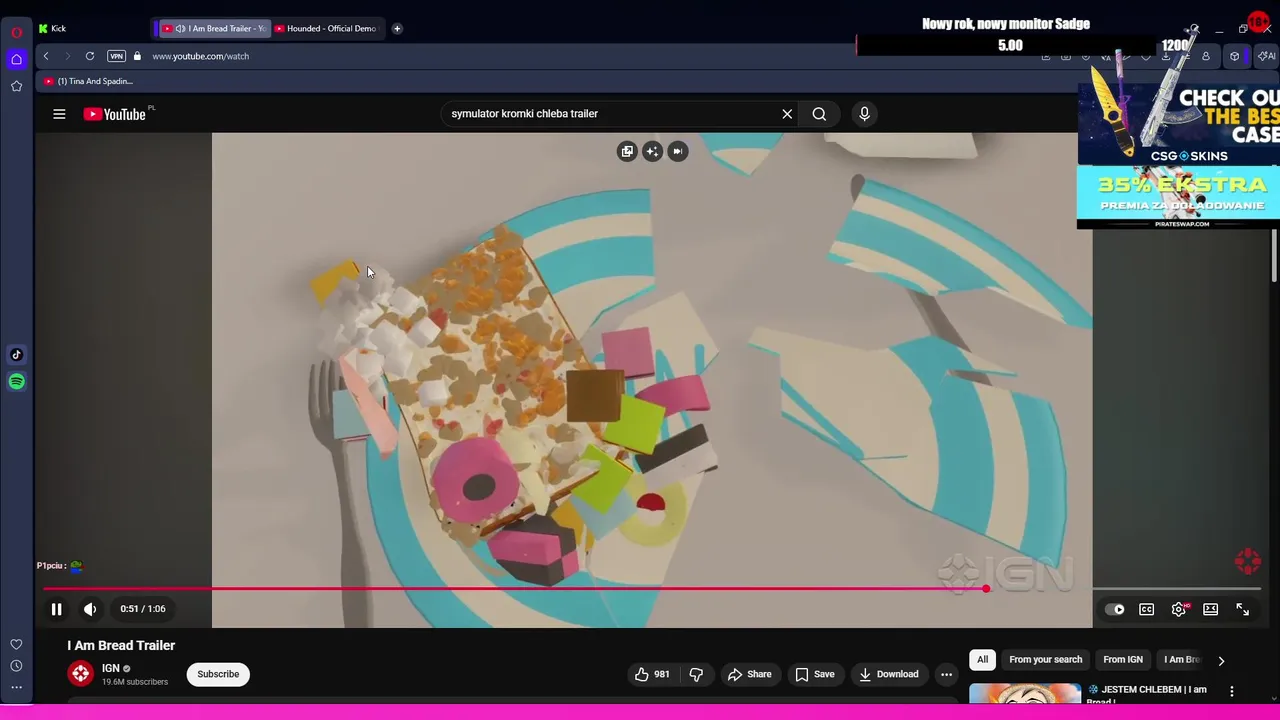Reload the page with refresh icon
This screenshot has height=720, width=1280.
click(x=90, y=57)
